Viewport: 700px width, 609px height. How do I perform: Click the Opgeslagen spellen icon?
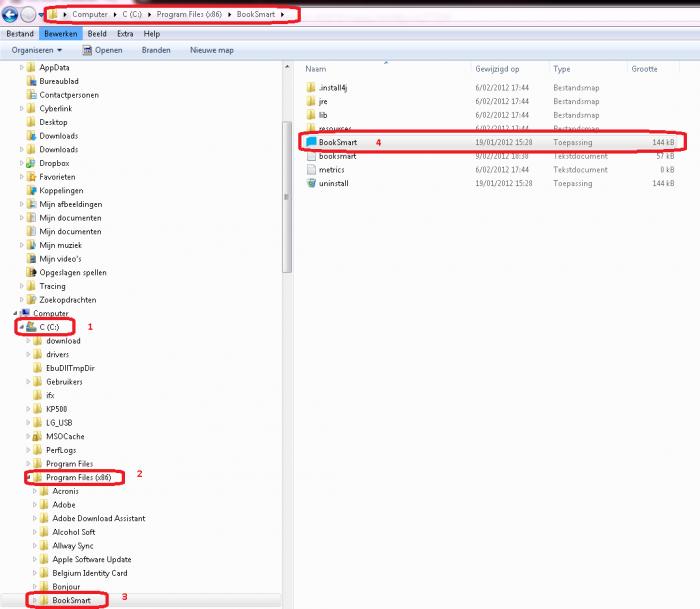(x=31, y=272)
